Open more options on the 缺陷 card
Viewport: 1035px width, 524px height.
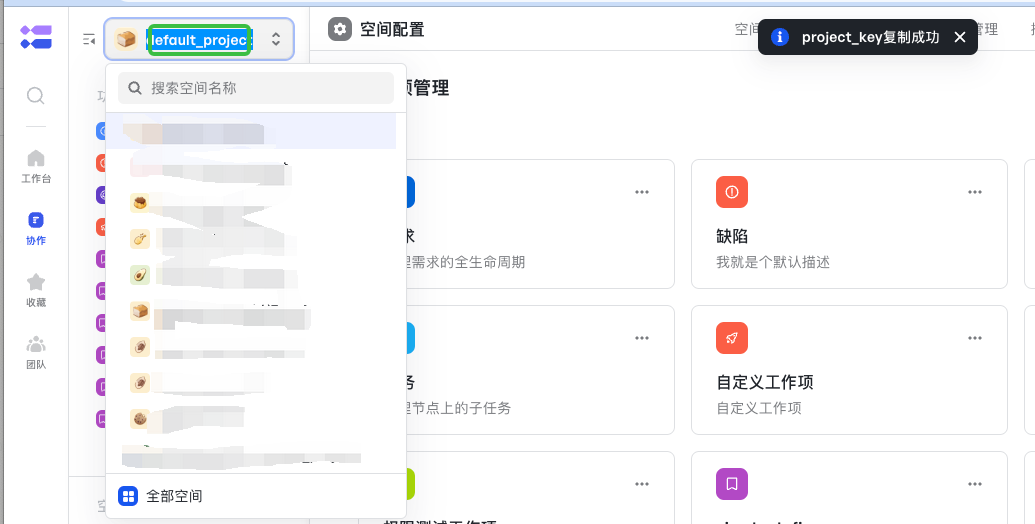pos(975,192)
